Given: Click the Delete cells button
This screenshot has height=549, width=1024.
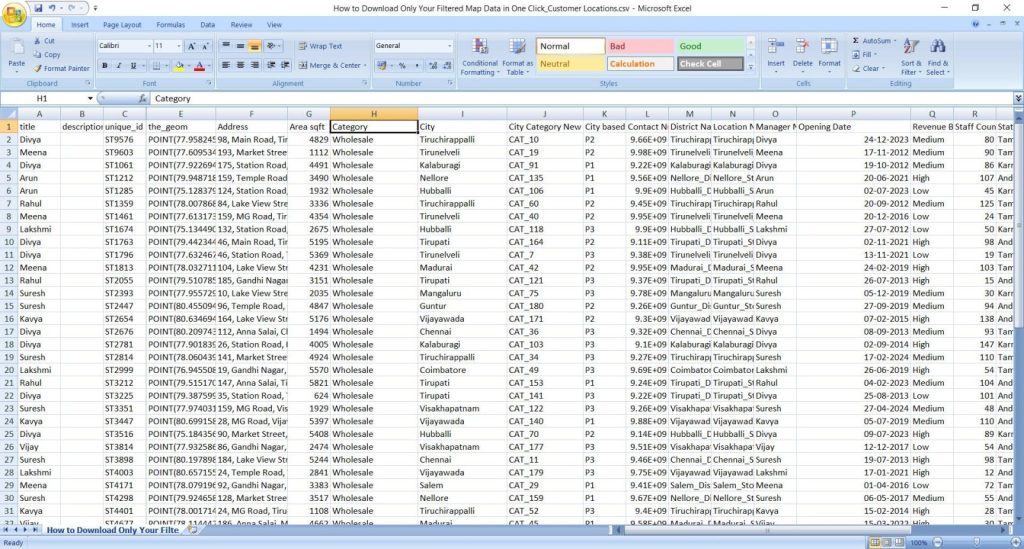Looking at the screenshot, I should tap(803, 53).
